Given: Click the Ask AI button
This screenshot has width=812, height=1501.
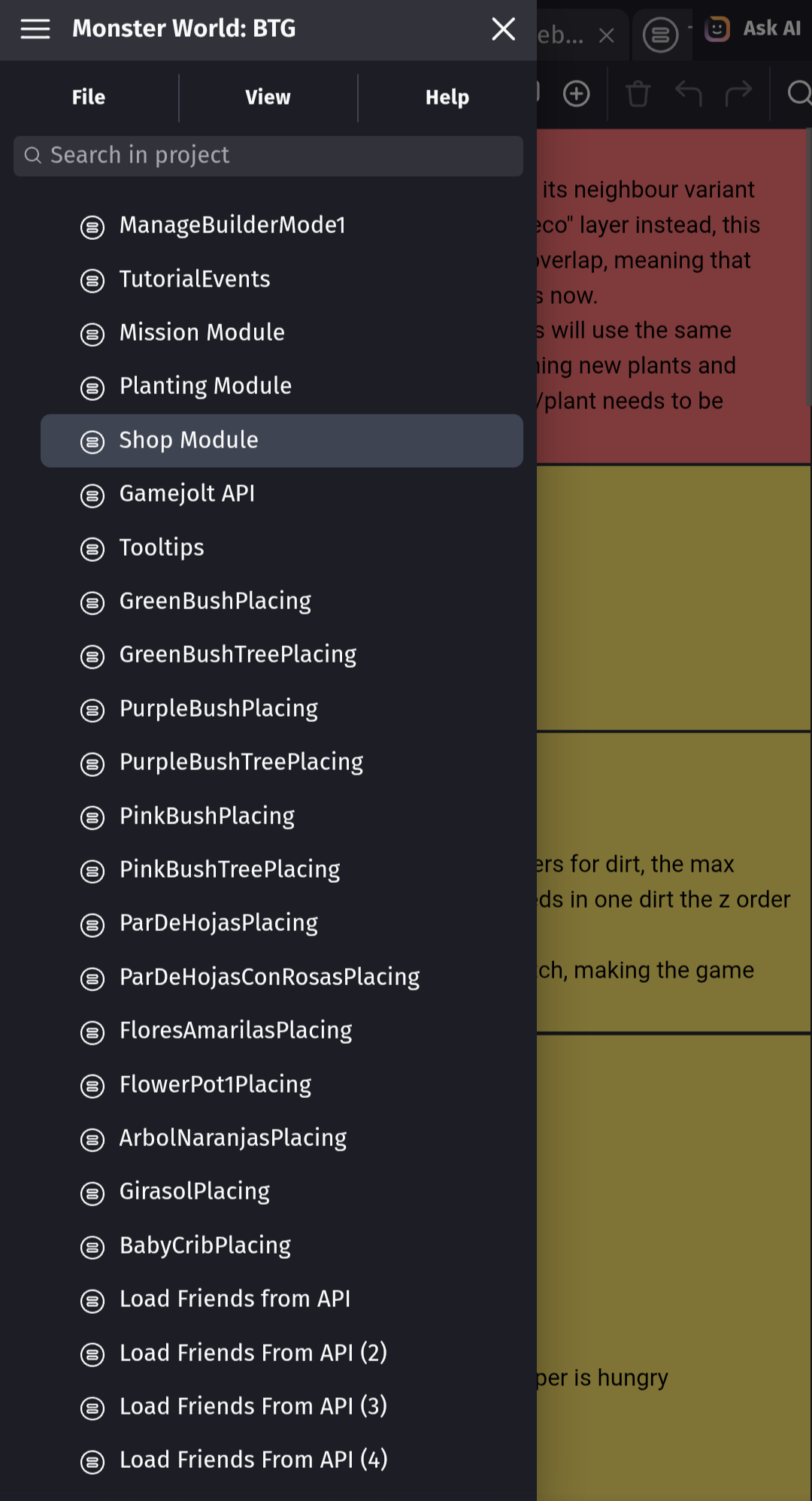Looking at the screenshot, I should [753, 29].
